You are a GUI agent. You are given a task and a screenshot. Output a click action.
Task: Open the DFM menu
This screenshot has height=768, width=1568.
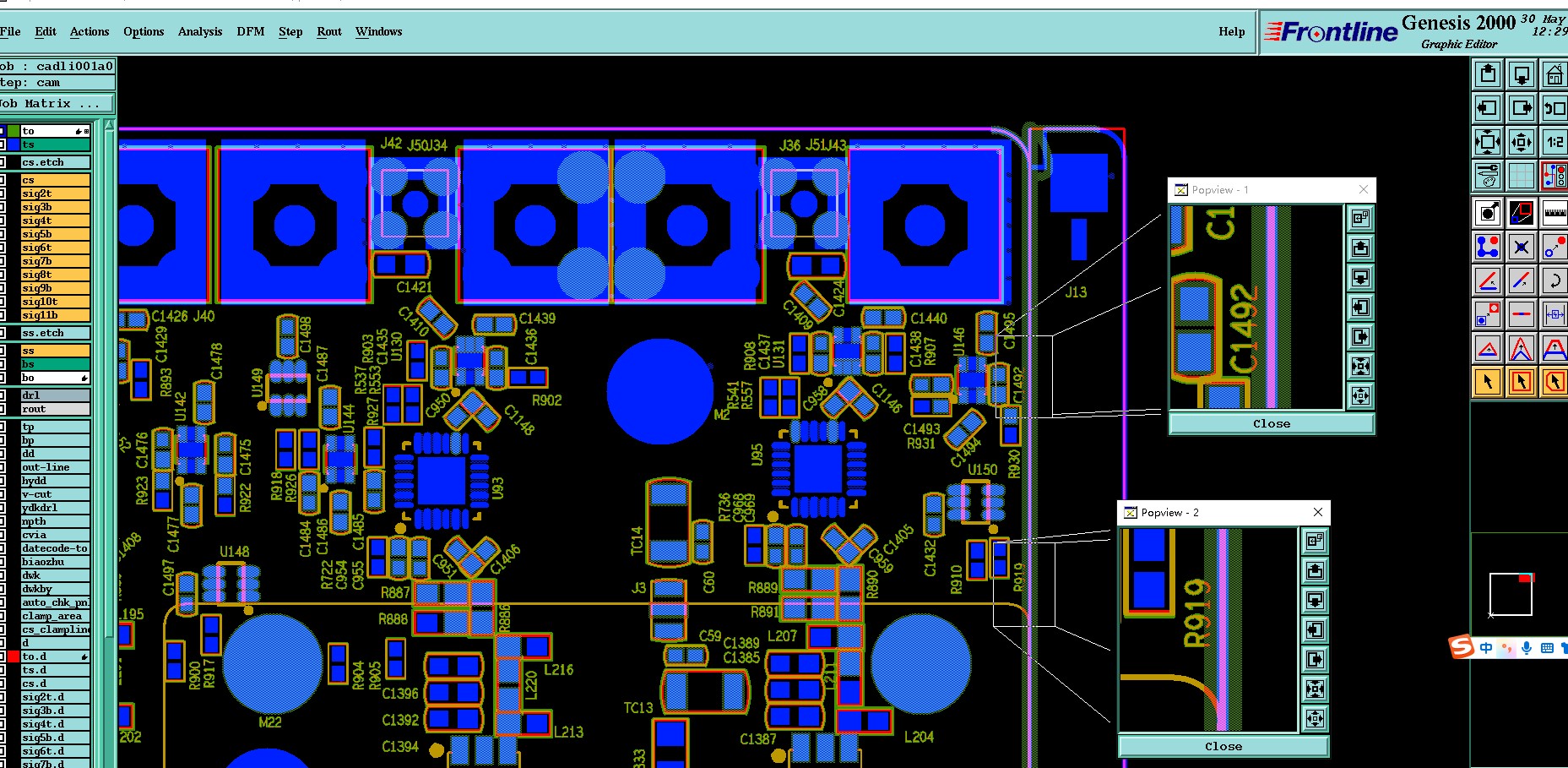(x=251, y=31)
